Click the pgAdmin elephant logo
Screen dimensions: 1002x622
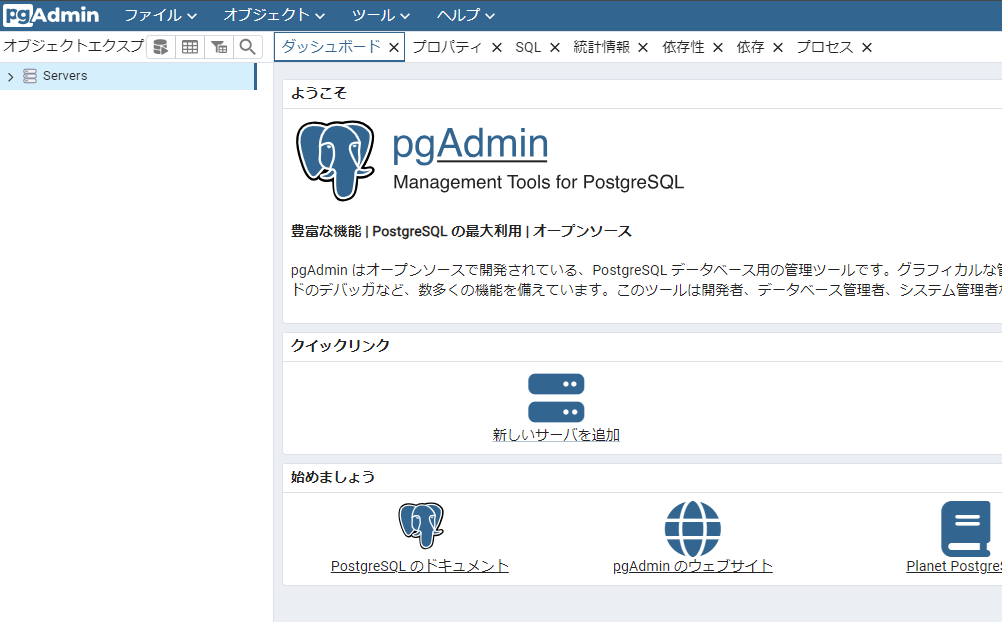335,160
